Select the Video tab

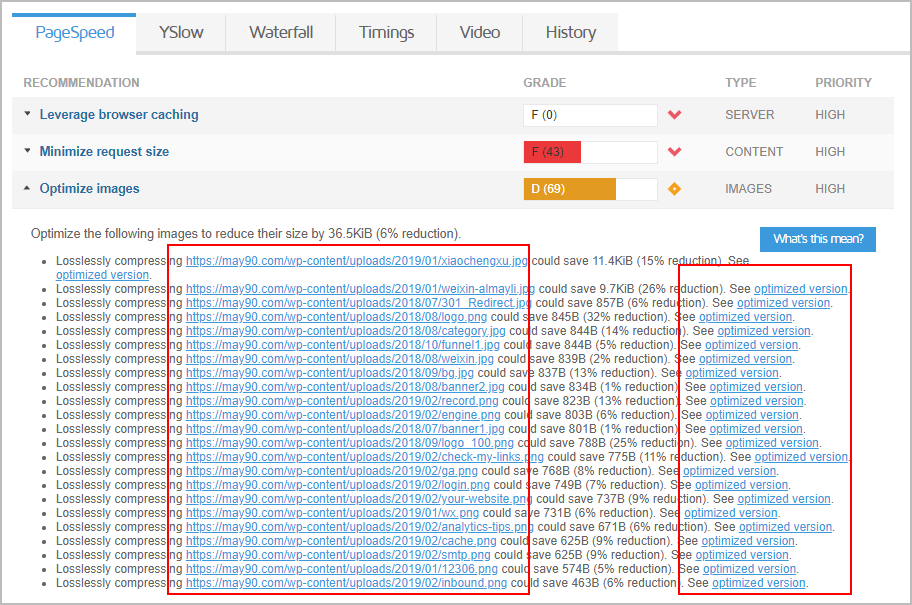coord(480,32)
